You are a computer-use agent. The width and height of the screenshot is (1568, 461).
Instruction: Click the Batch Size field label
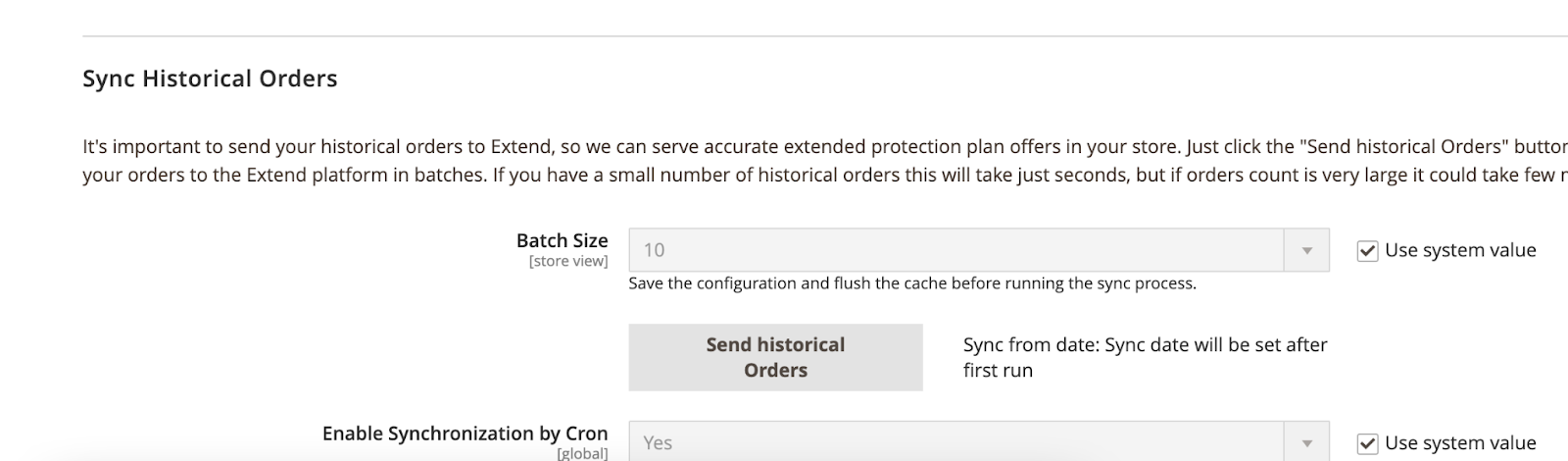(562, 240)
